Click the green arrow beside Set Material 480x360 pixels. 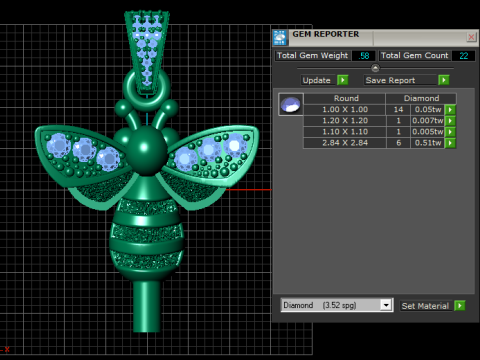[x=459, y=305]
